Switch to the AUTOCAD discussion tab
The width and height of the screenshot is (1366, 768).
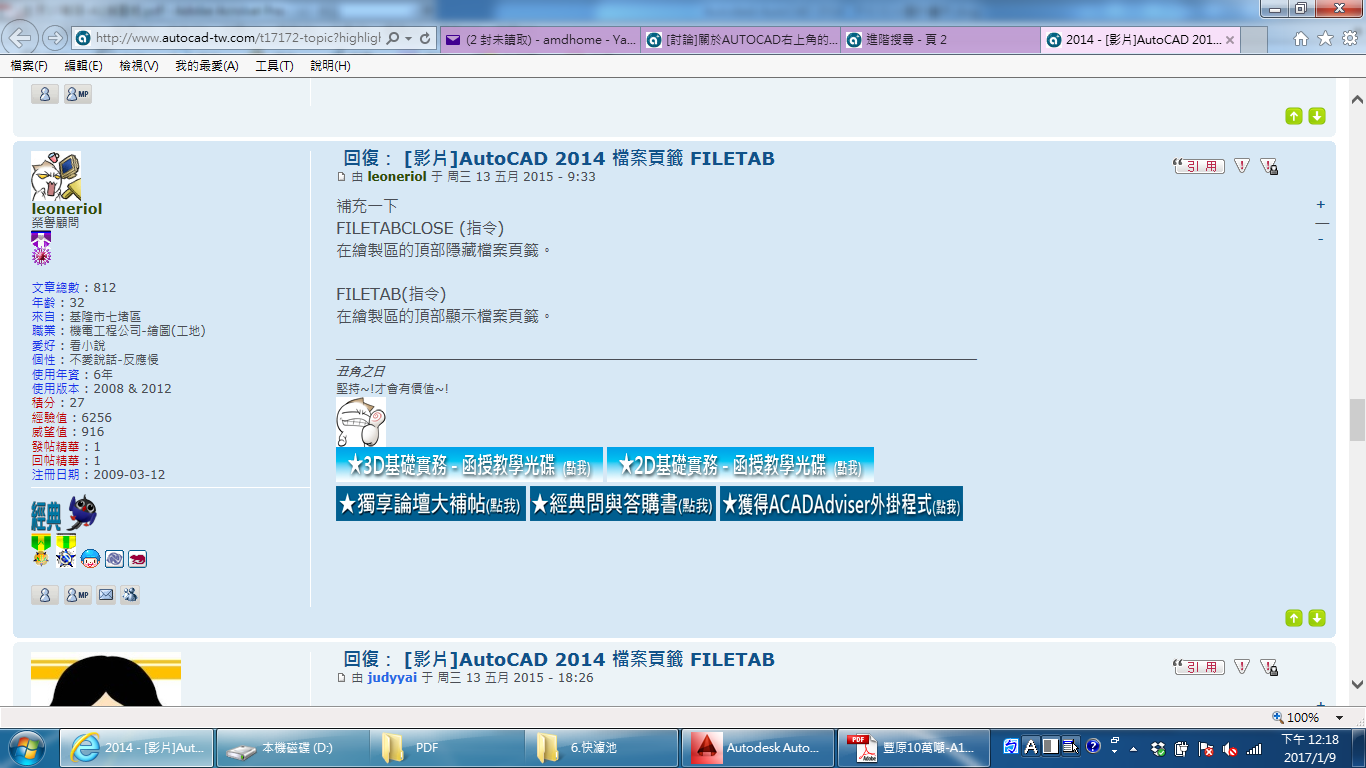pos(740,40)
